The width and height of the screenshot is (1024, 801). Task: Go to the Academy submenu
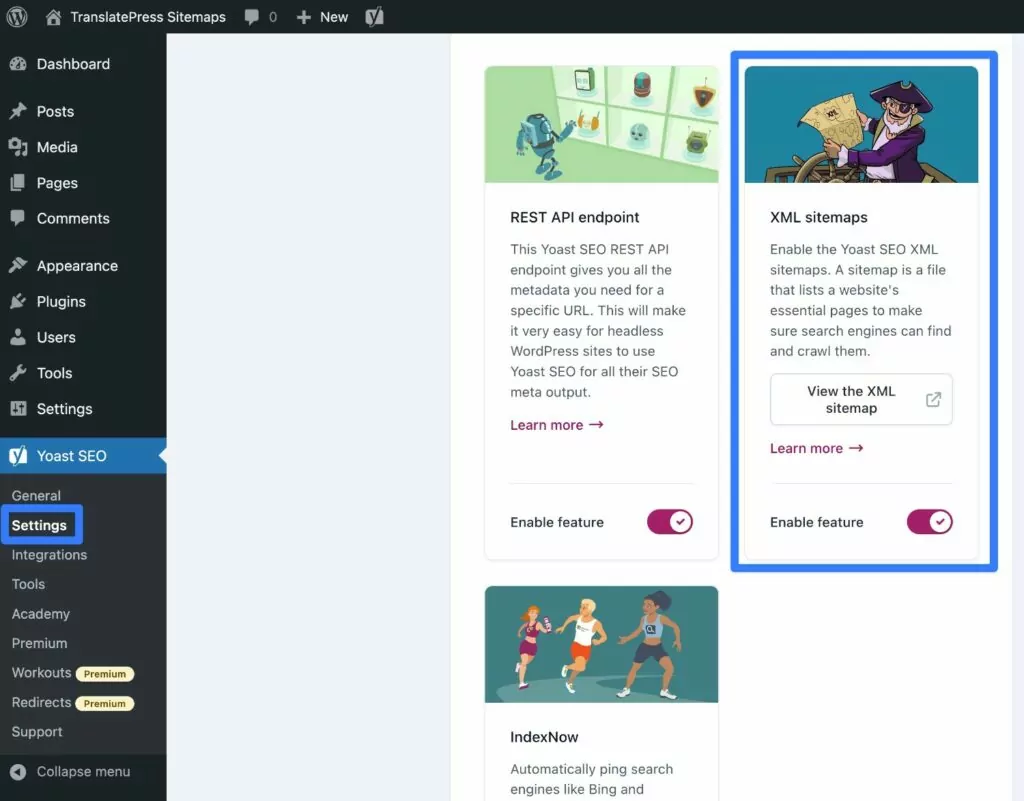tap(40, 614)
